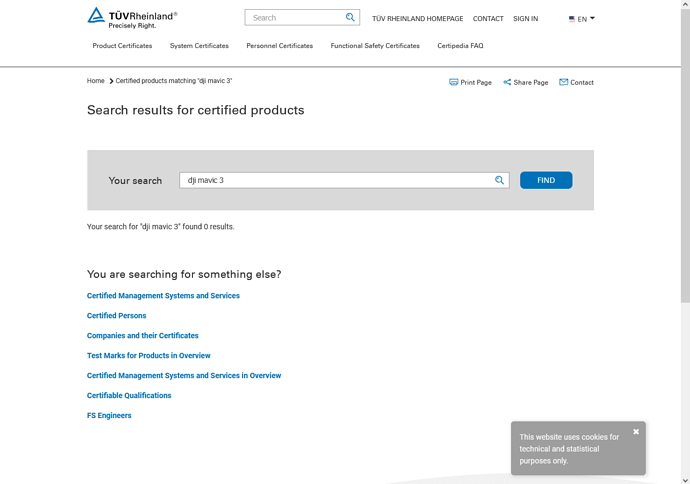Click the SIGN IN link

tap(525, 18)
